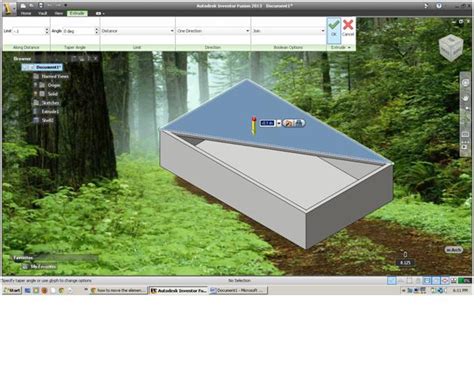This screenshot has width=474, height=378.
Task: Click the red-tipped distance arrow manipulator
Action: (254, 125)
